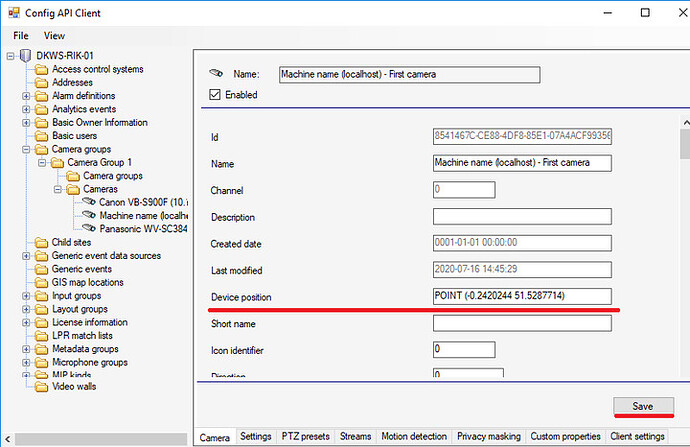Open the File menu
This screenshot has width=690, height=447.
click(21, 35)
